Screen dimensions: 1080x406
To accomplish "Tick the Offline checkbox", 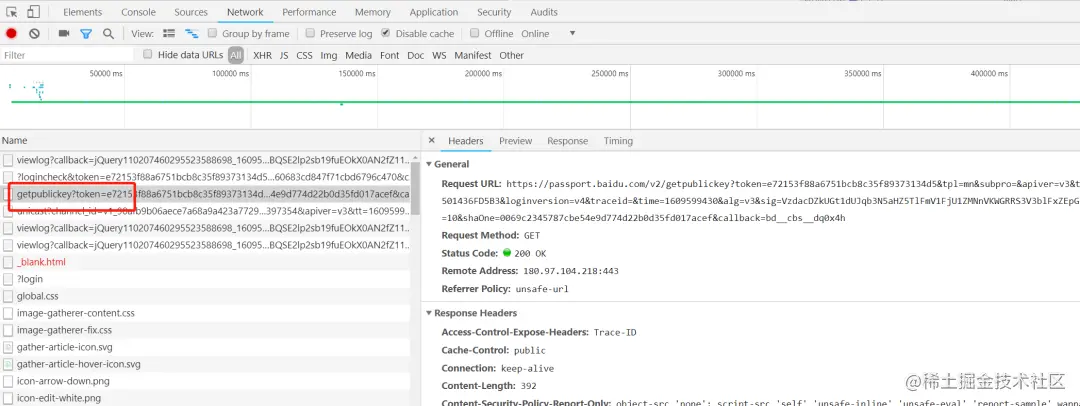I will click(x=475, y=33).
